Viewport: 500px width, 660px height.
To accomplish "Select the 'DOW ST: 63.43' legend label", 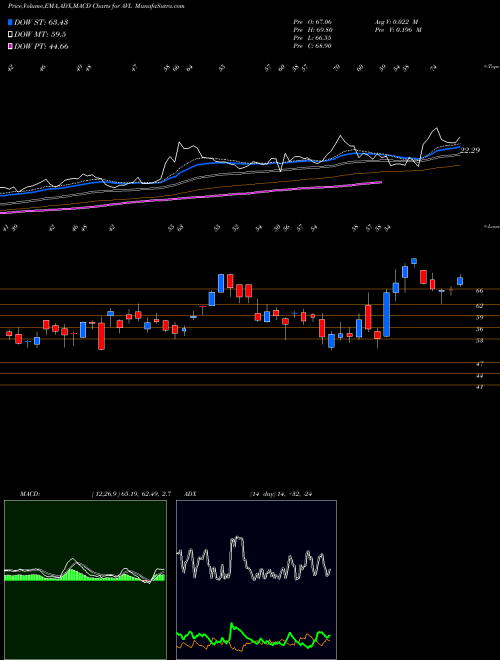I will pos(41,22).
